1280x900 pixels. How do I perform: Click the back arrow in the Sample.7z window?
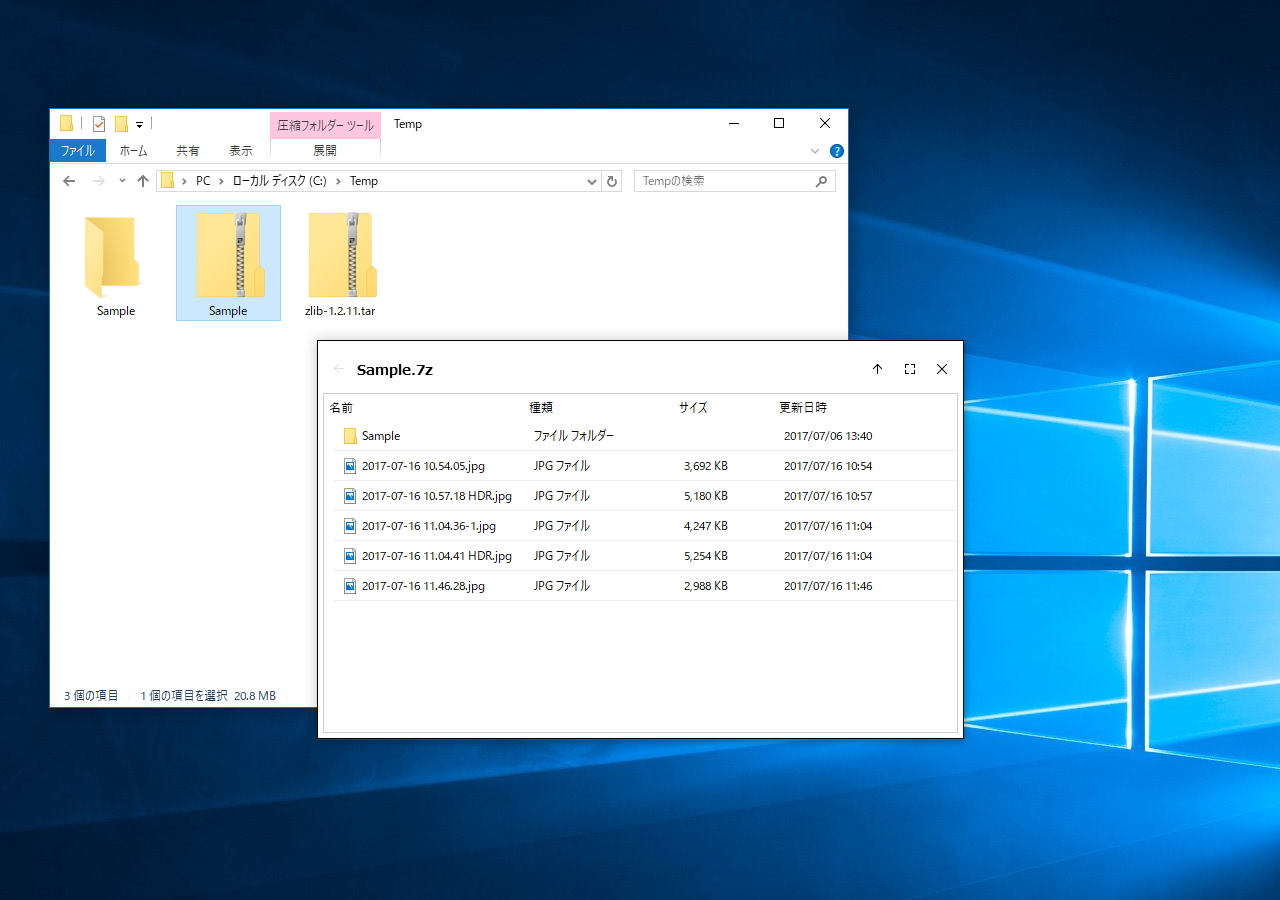click(339, 369)
